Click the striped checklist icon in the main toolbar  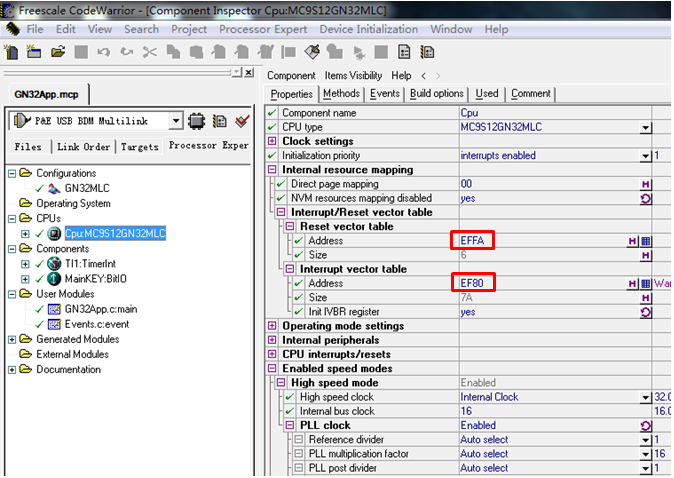click(x=427, y=52)
